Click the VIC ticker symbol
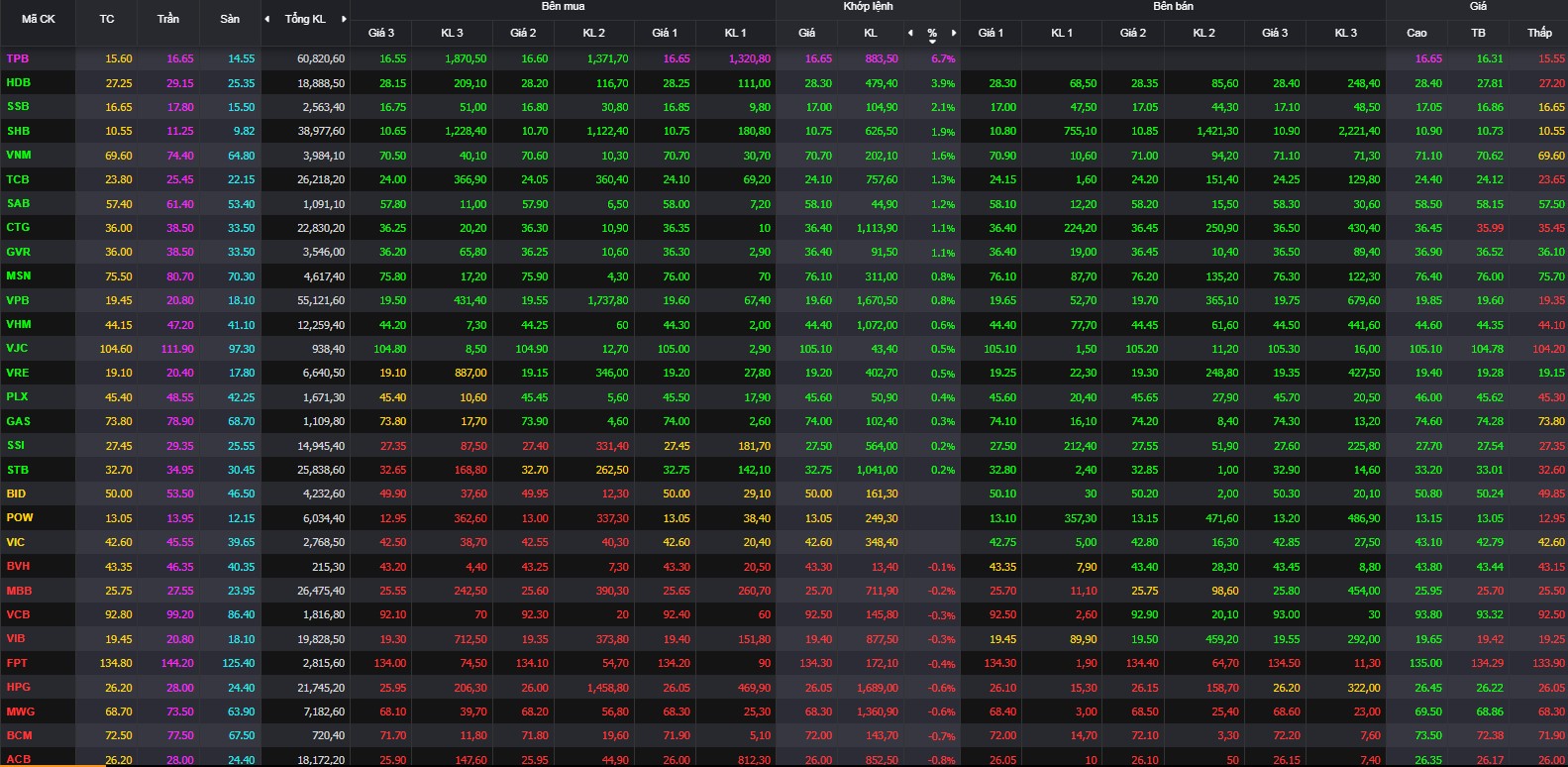The width and height of the screenshot is (1568, 767). click(16, 542)
